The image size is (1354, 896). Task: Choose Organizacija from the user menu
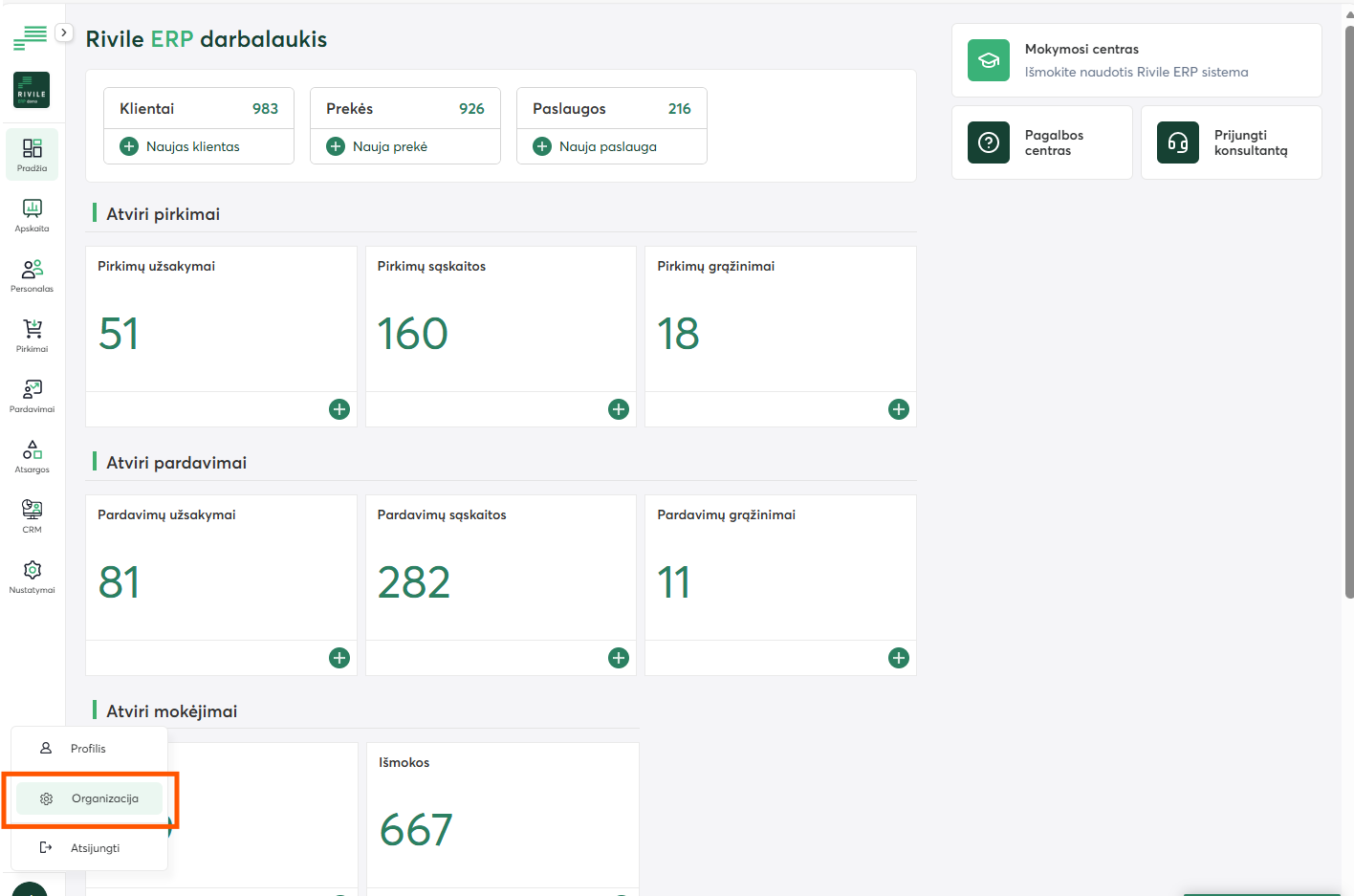(90, 798)
